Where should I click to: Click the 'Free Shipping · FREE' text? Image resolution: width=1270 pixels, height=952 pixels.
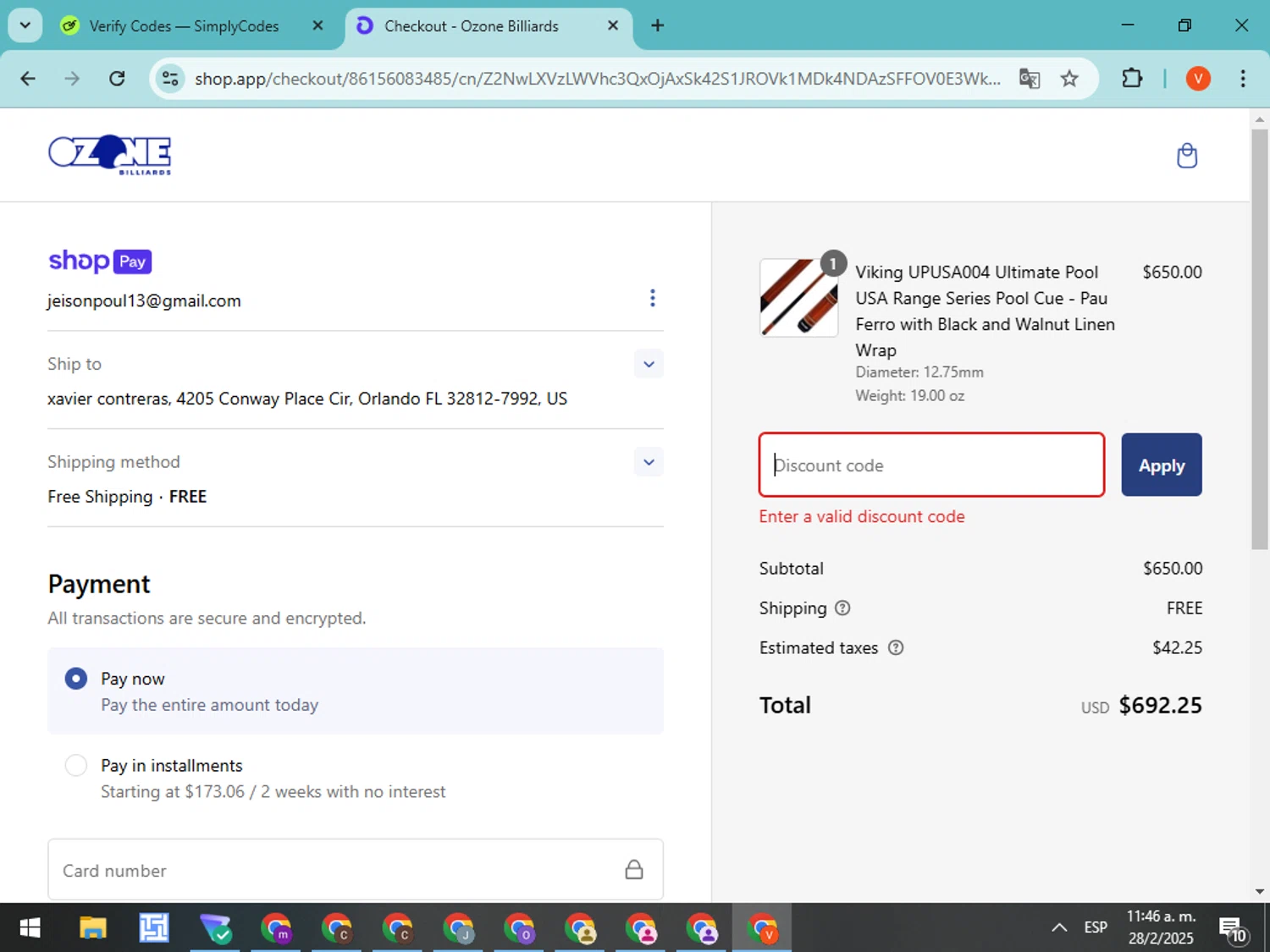point(127,497)
